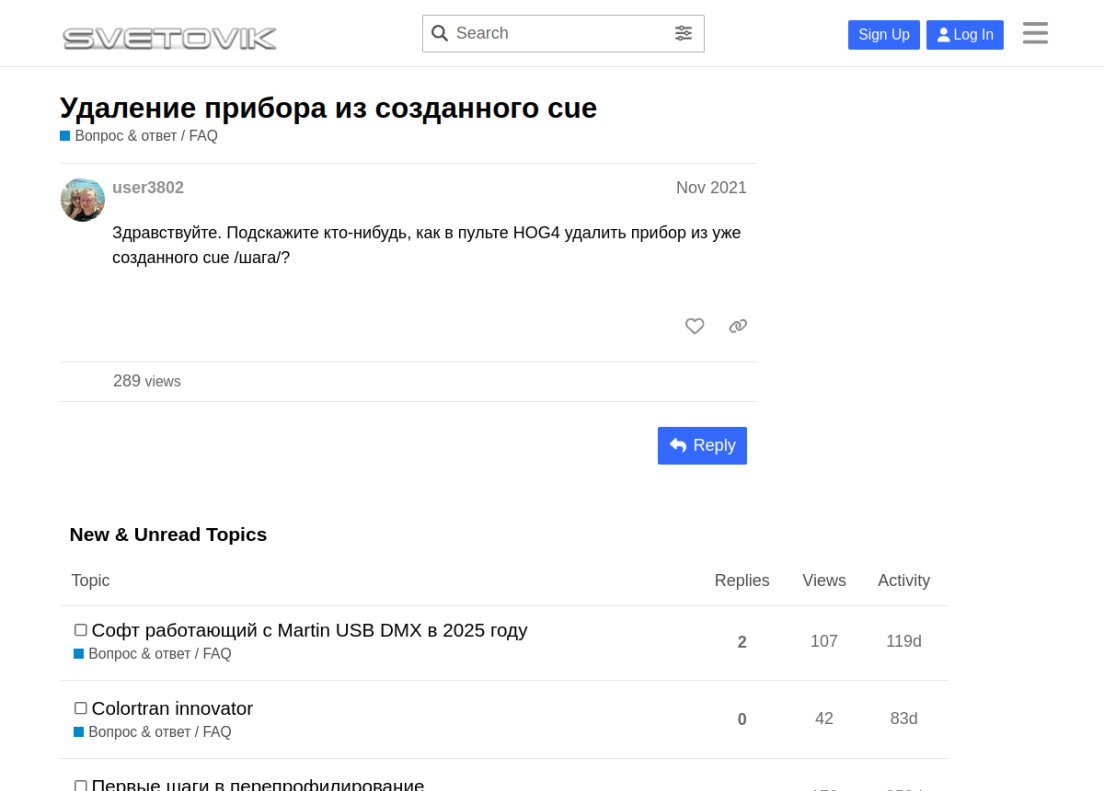
Task: Click 119d activity for Martin topic
Action: coord(903,641)
